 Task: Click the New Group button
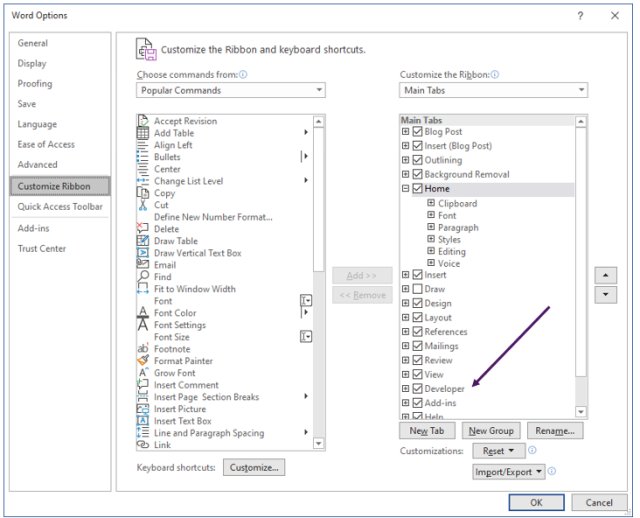(x=491, y=431)
